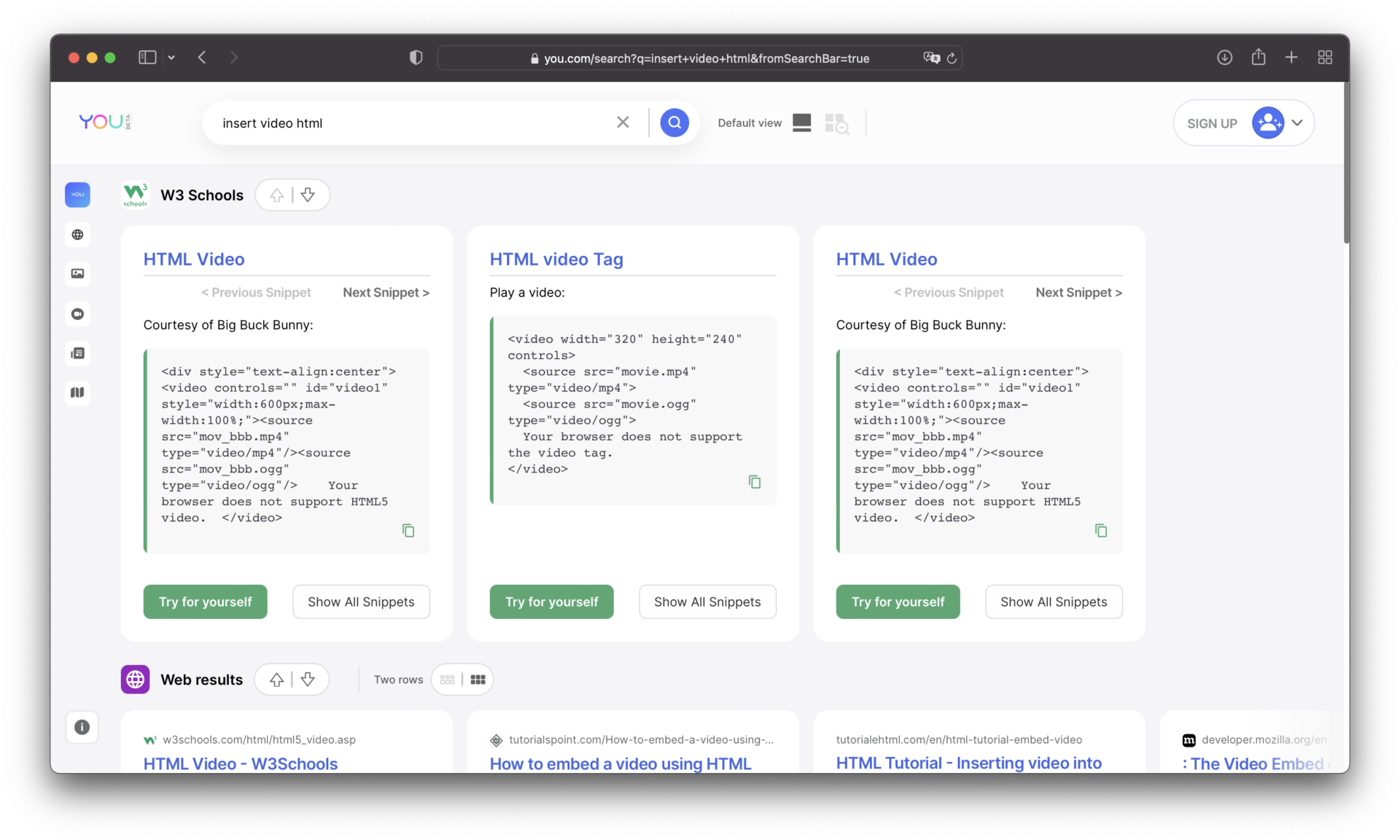Click the info icon at bottom left
The height and width of the screenshot is (840, 1400).
coord(82,727)
